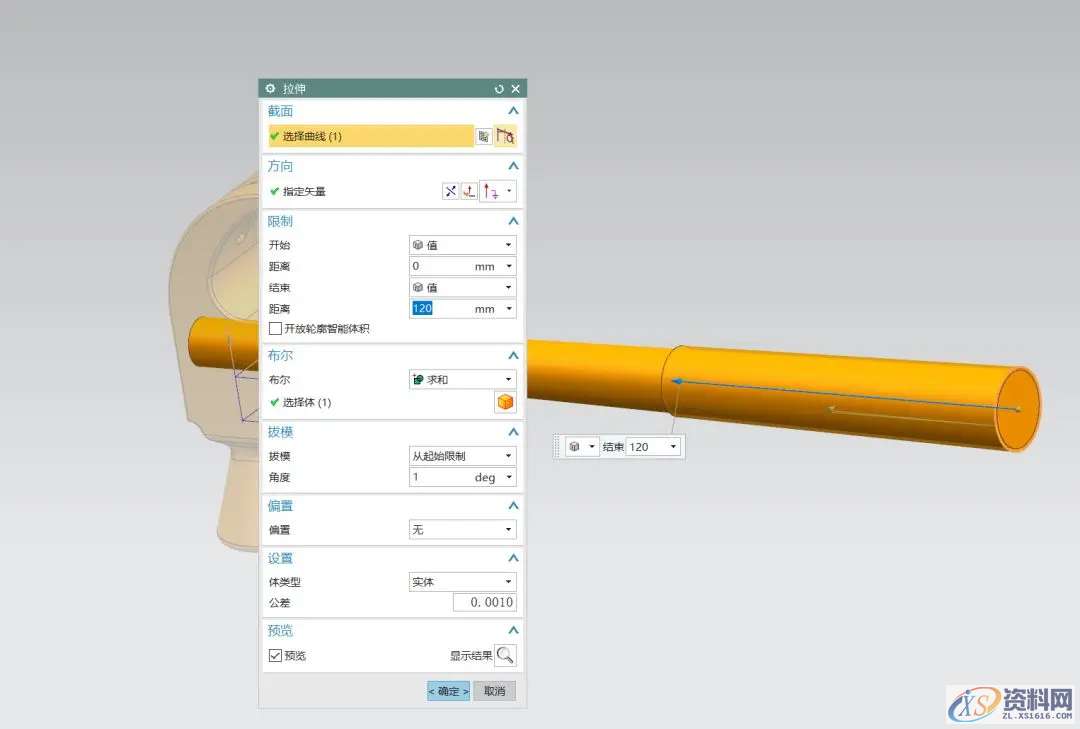Click the sketch section icon beside 选择曲线
Viewport: 1080px width, 729px height.
coord(484,136)
